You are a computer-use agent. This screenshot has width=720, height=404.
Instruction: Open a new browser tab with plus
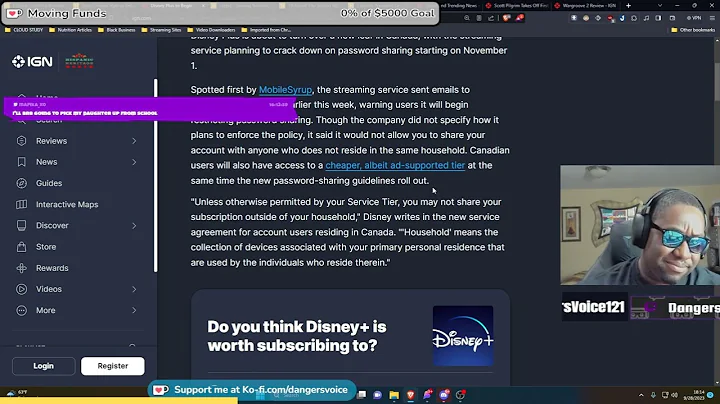(628, 6)
